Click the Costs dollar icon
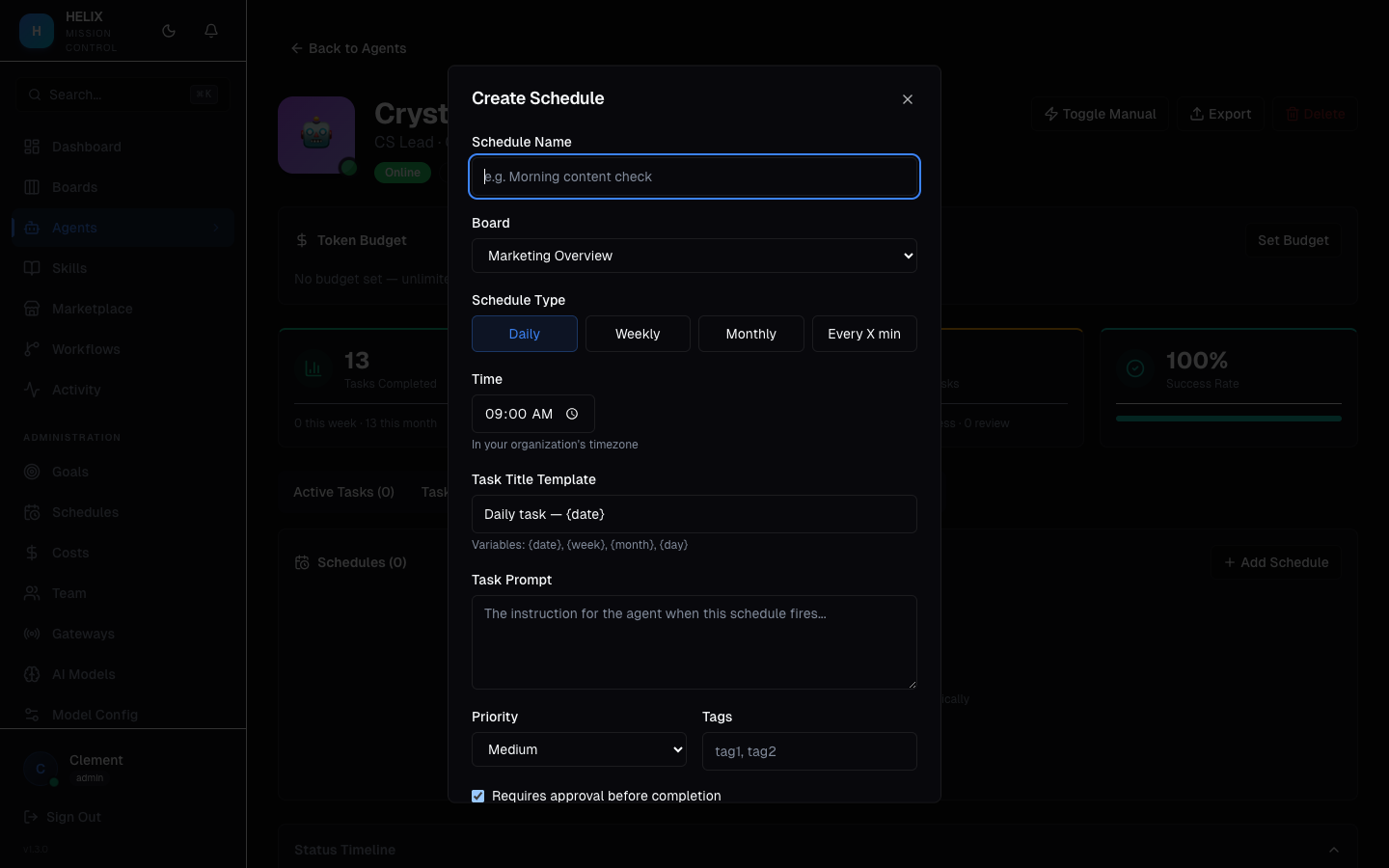Viewport: 1389px width, 868px height. coord(32,553)
